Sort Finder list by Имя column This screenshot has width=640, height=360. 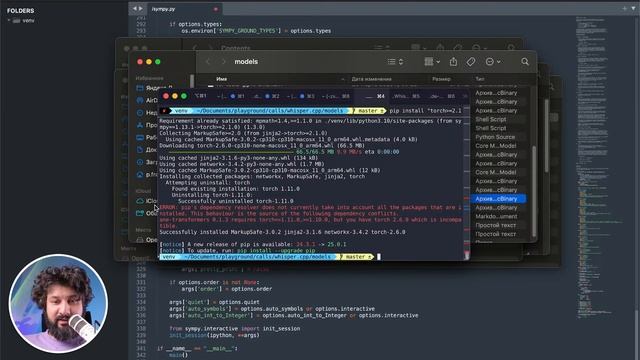point(222,79)
